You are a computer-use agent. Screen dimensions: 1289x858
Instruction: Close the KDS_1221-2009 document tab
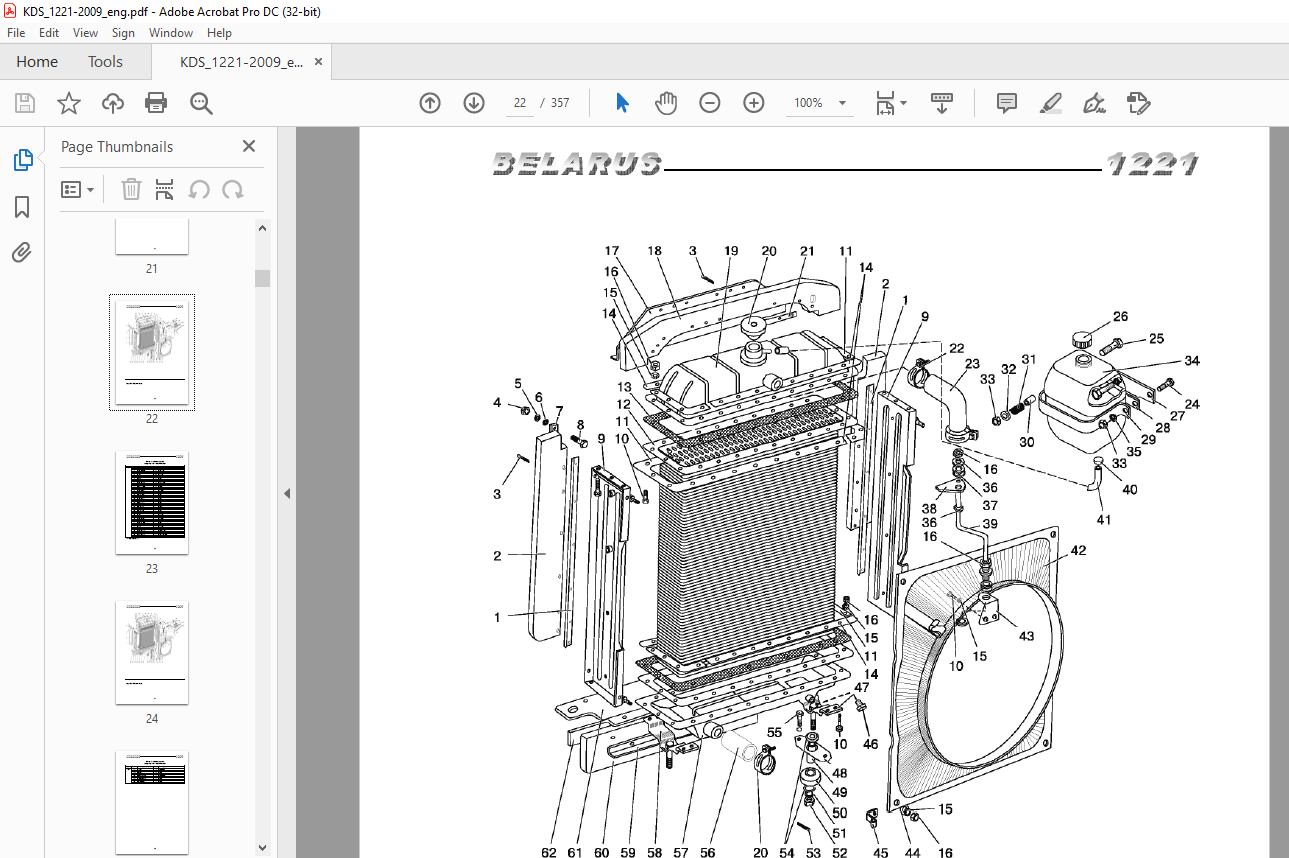pos(318,62)
